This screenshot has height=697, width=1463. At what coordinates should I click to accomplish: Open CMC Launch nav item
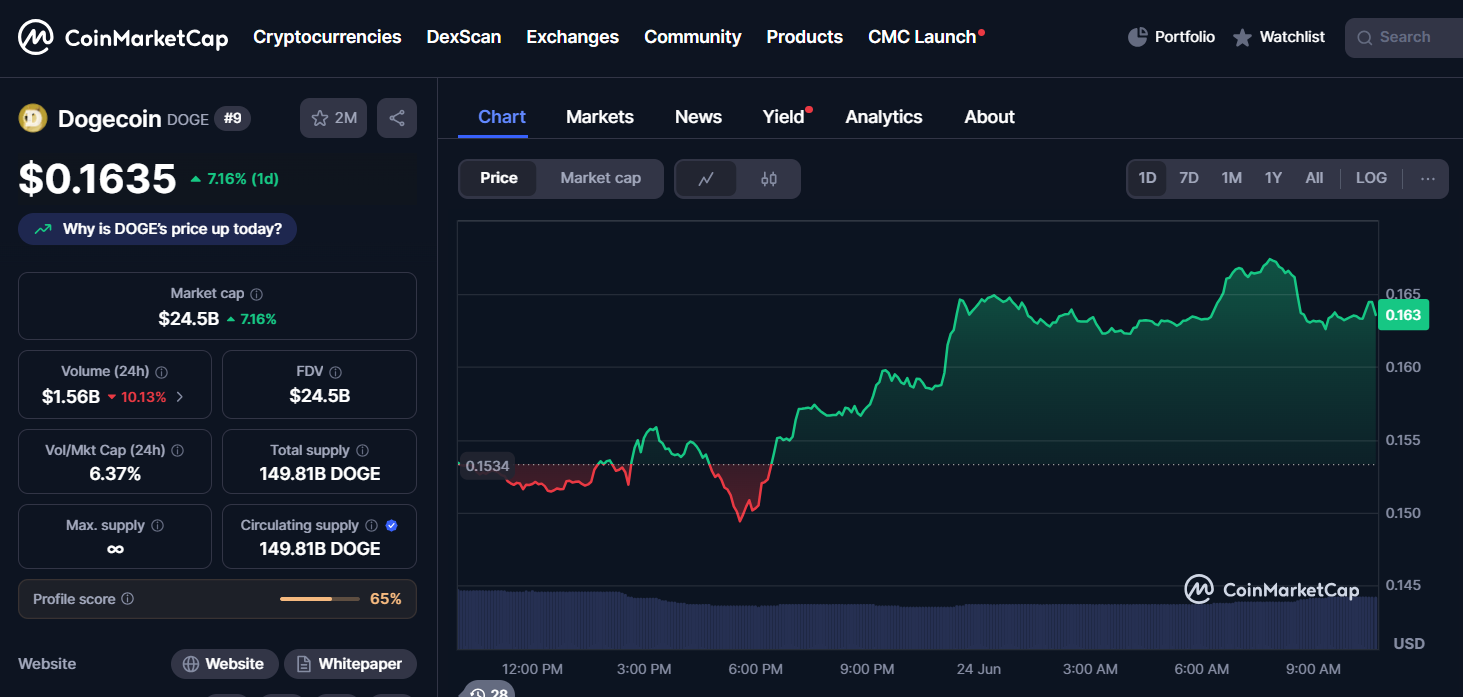coord(922,37)
